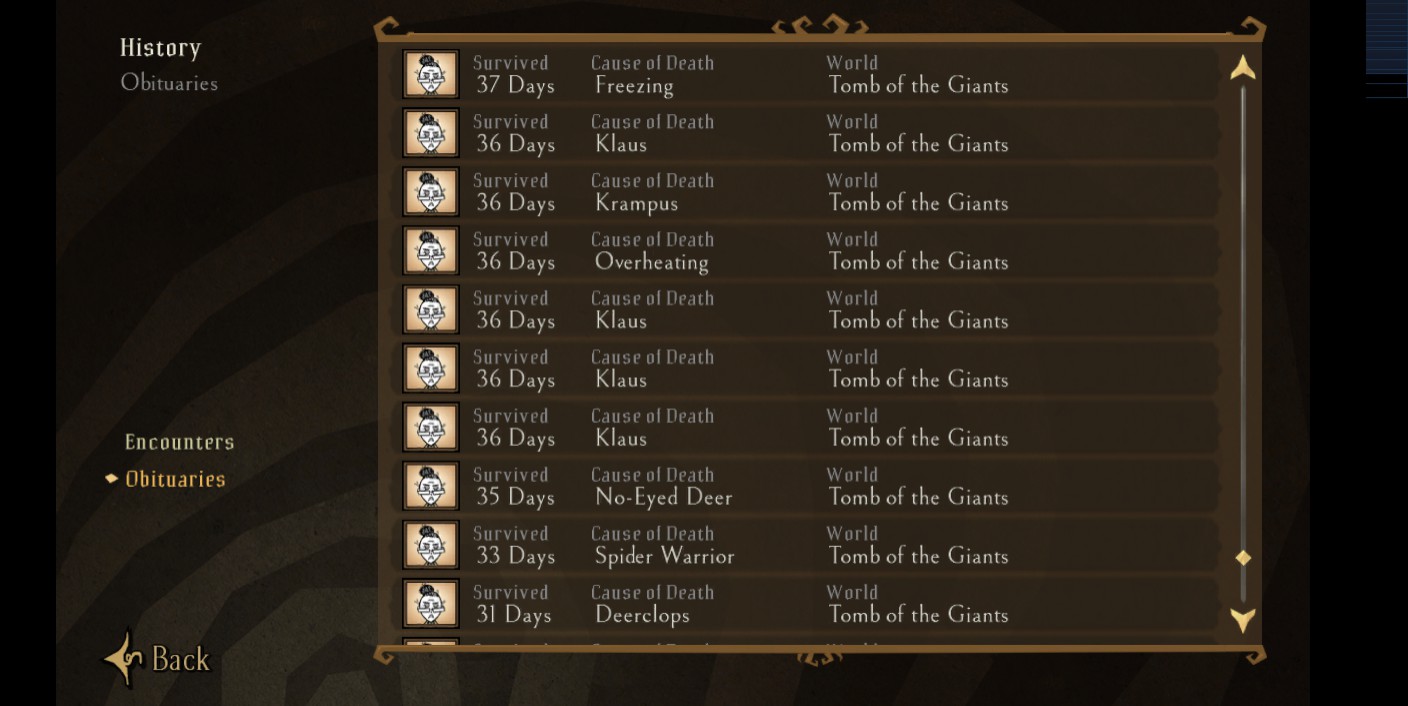
Task: Select the 37 Days Freezing entry
Action: click(800, 74)
